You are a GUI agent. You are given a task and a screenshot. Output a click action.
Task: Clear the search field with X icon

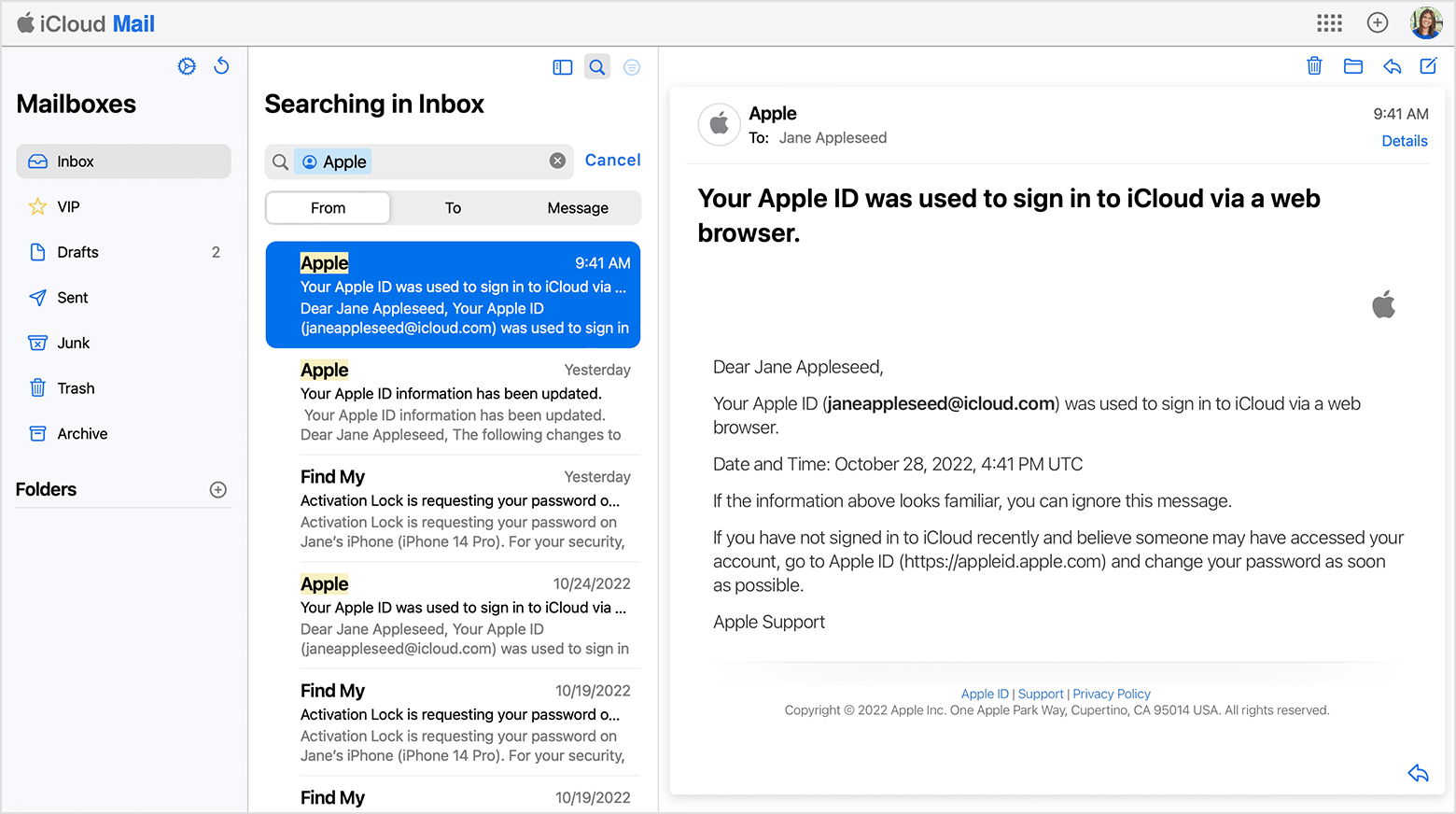[x=557, y=161]
